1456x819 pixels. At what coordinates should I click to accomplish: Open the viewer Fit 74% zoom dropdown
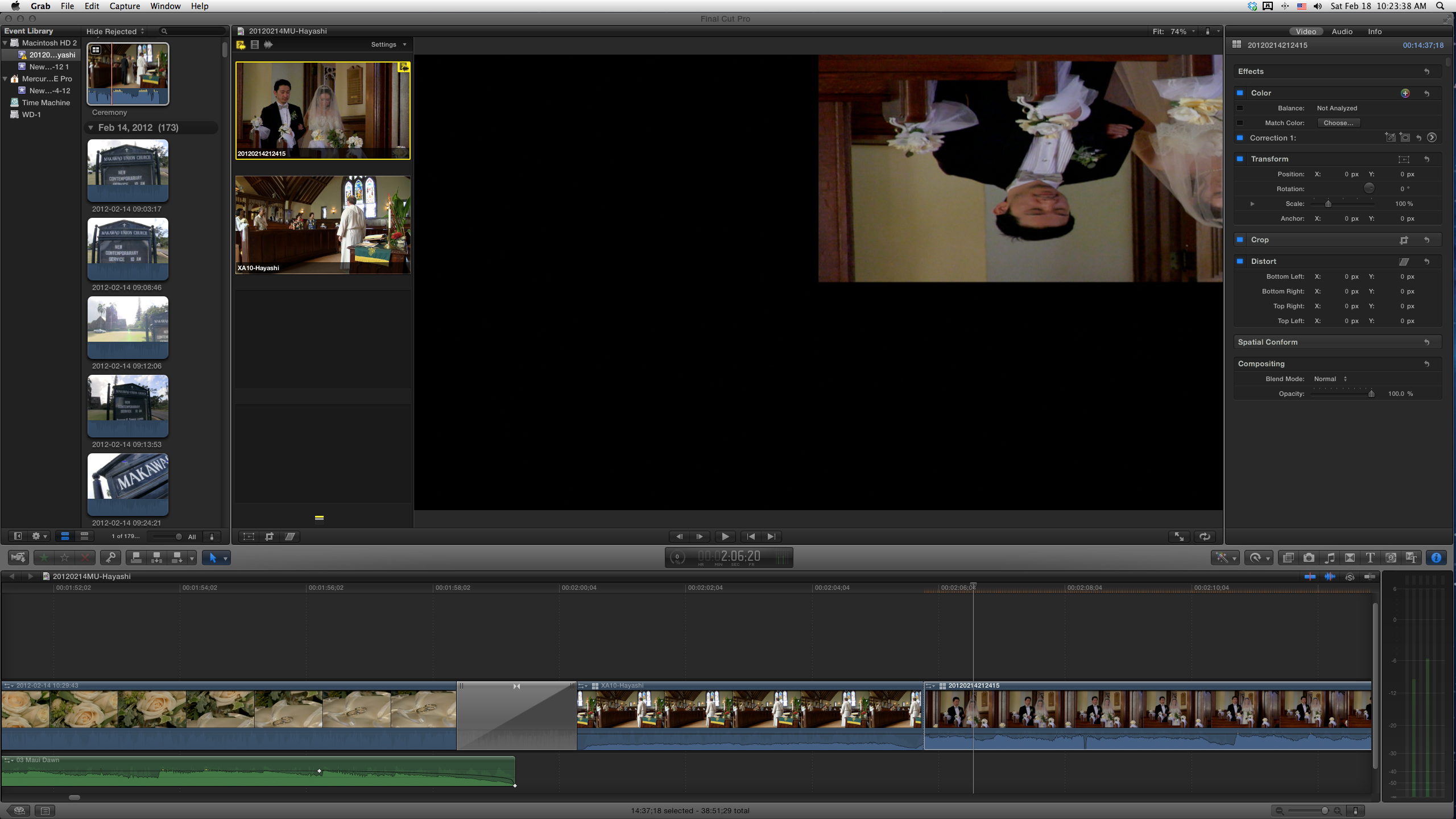coord(1174,31)
